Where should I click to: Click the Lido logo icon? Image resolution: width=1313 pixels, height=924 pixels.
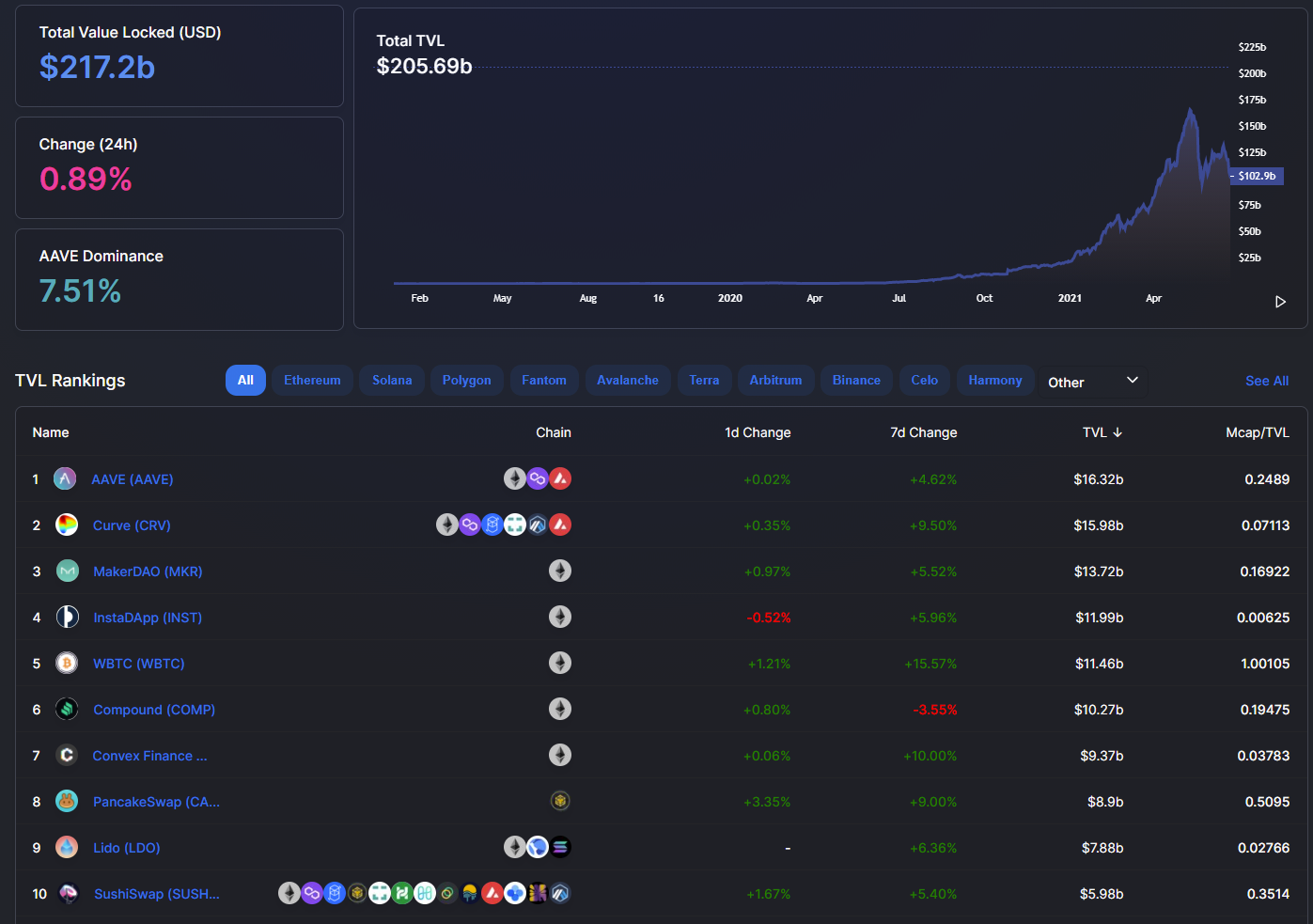click(x=67, y=848)
